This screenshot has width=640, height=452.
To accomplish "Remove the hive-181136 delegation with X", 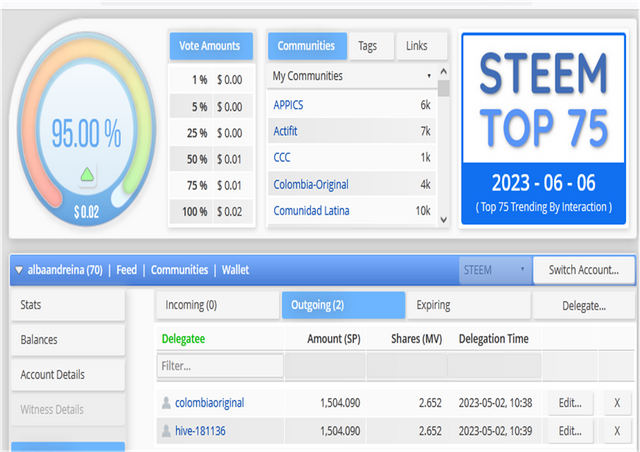I will point(617,431).
